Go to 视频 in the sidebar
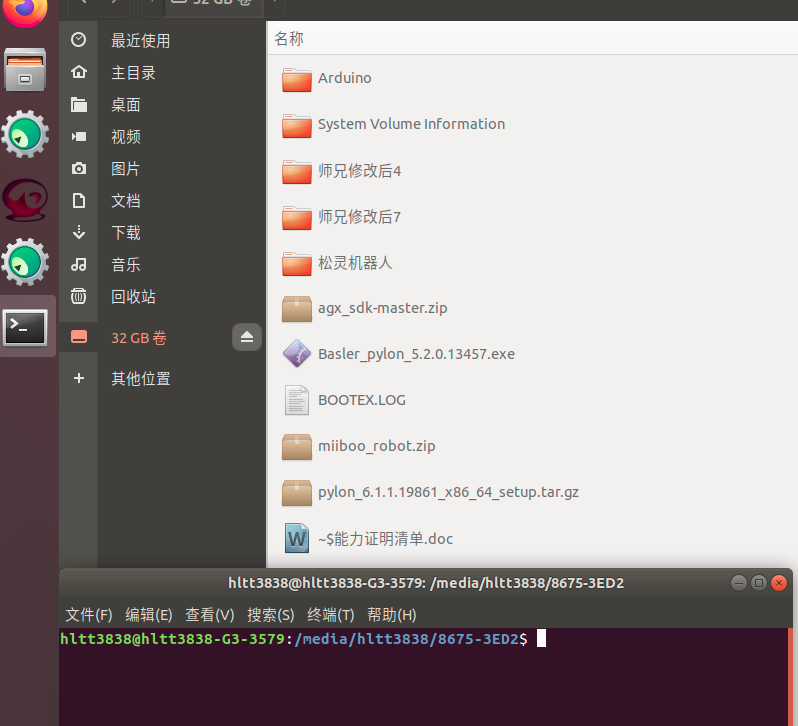This screenshot has height=726, width=798. 126,136
